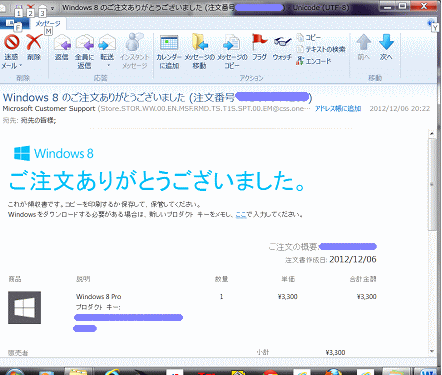The width and height of the screenshot is (442, 375).
Task: Click コピー in the actions group
Action: click(309, 37)
